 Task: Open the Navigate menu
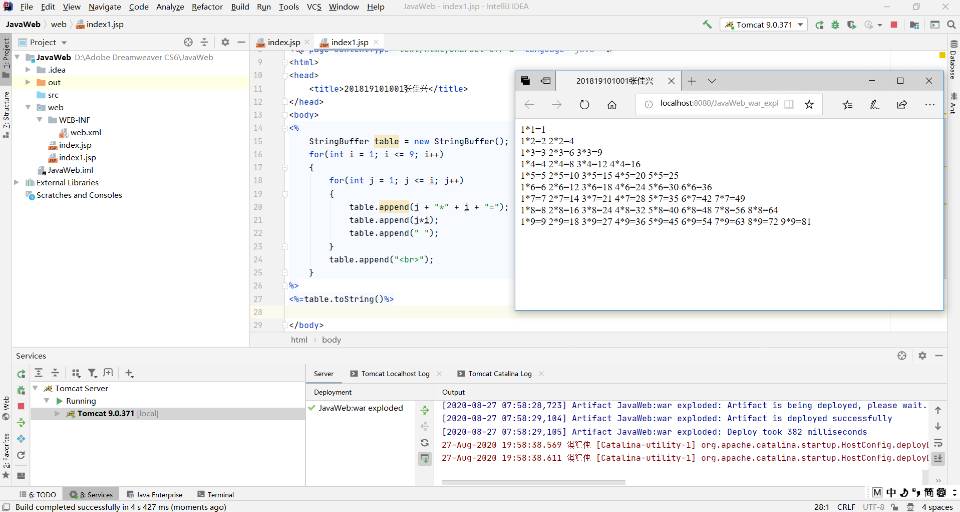pyautogui.click(x=104, y=7)
